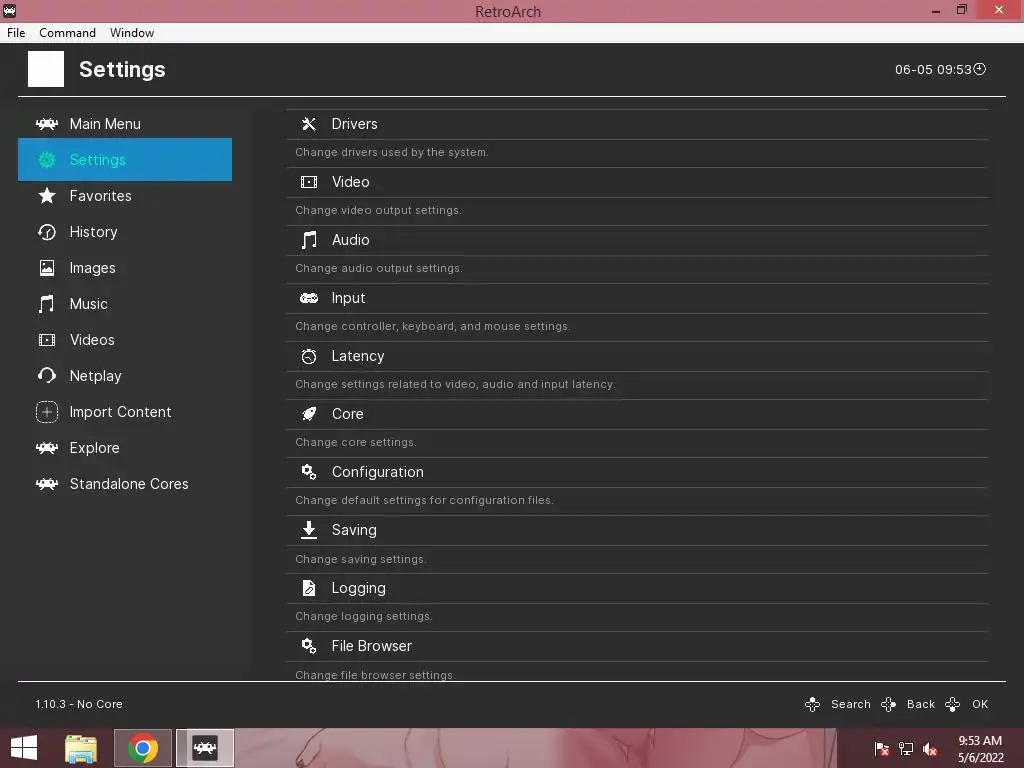Image resolution: width=1024 pixels, height=768 pixels.
Task: Click the Import Content label
Action: [x=120, y=412]
